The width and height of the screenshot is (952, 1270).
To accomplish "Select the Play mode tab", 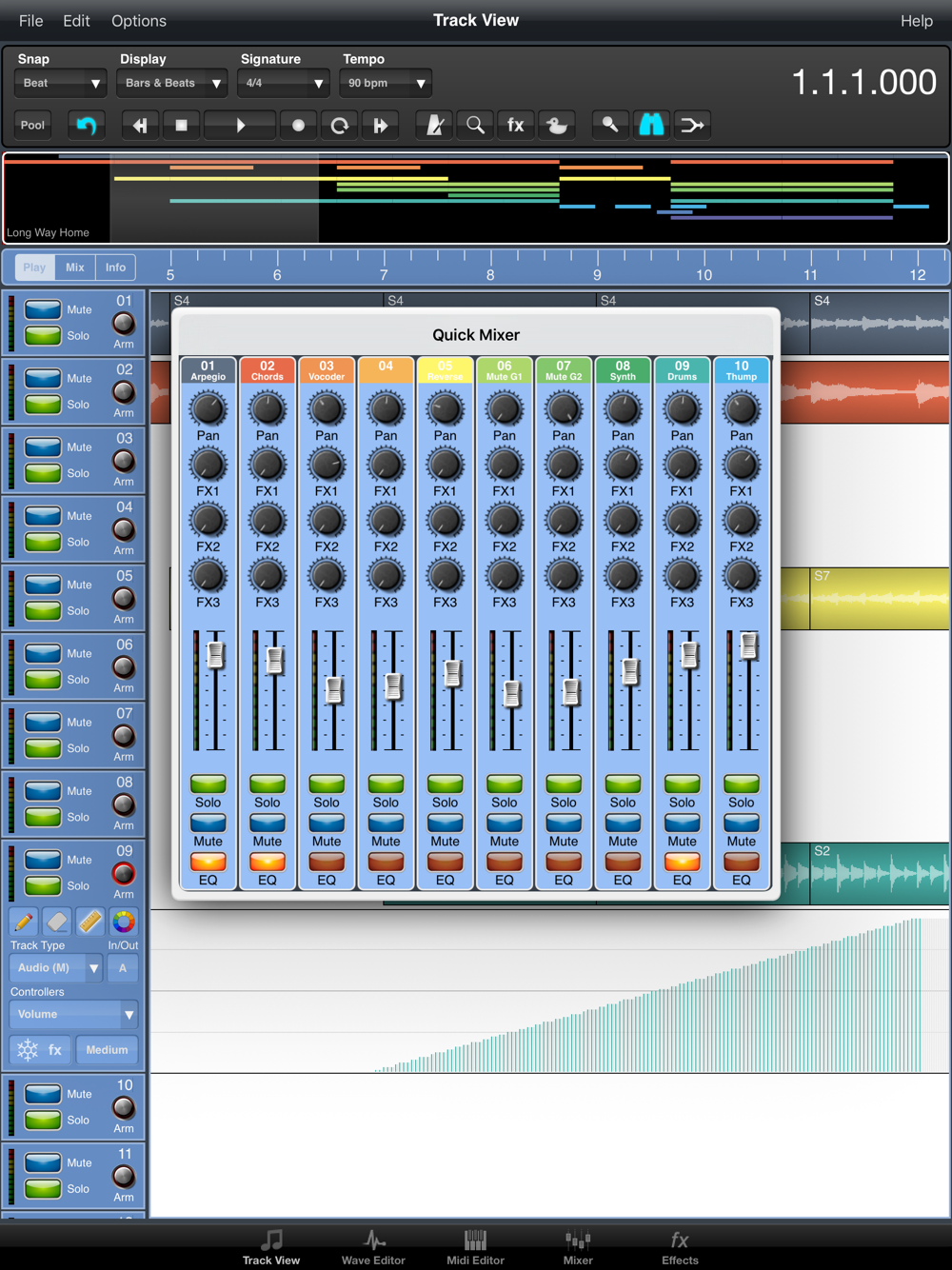I will tap(34, 268).
